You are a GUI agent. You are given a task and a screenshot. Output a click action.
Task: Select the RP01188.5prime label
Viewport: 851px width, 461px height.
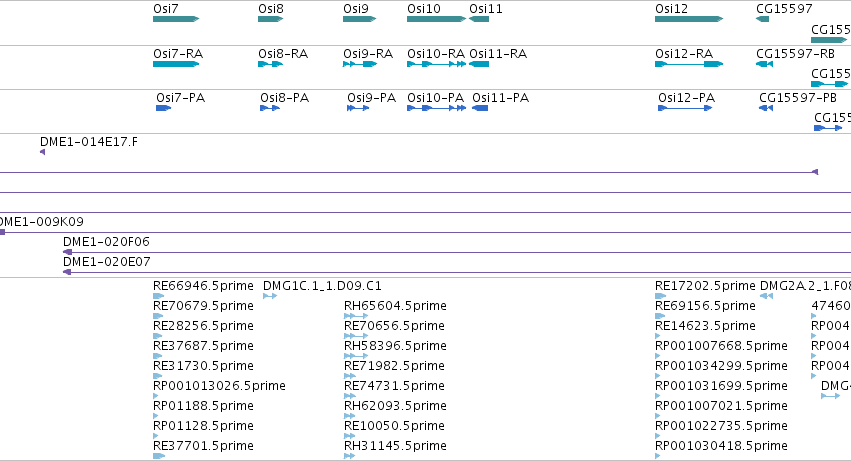[203, 406]
